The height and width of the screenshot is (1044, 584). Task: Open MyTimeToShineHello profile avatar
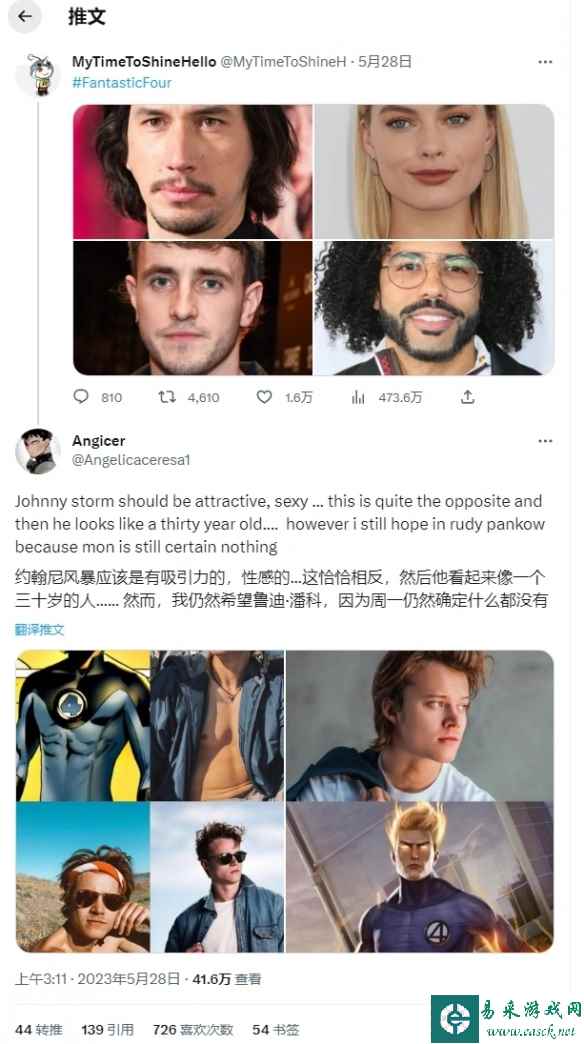point(38,74)
